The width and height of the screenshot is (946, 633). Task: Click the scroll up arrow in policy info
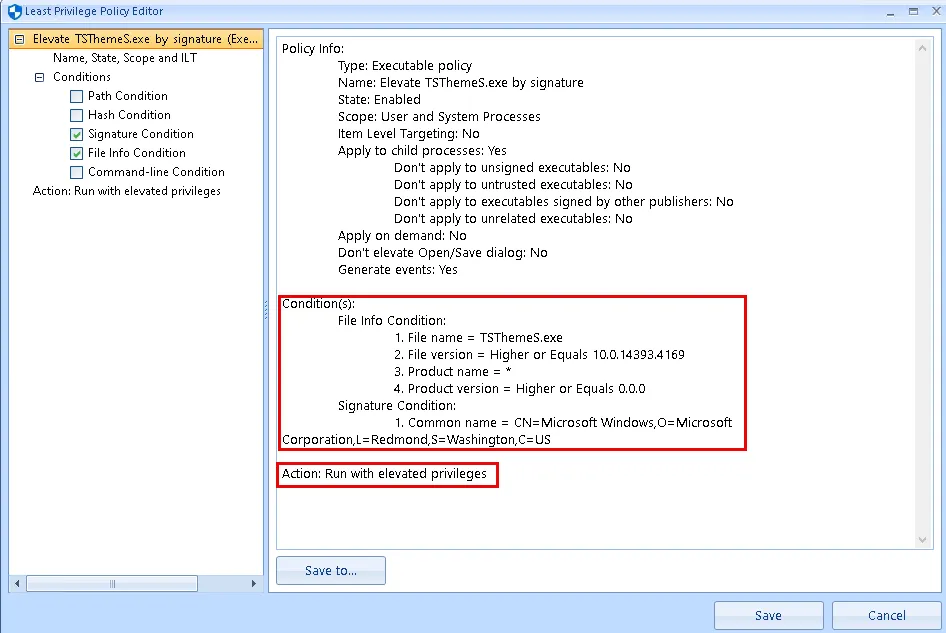point(923,48)
